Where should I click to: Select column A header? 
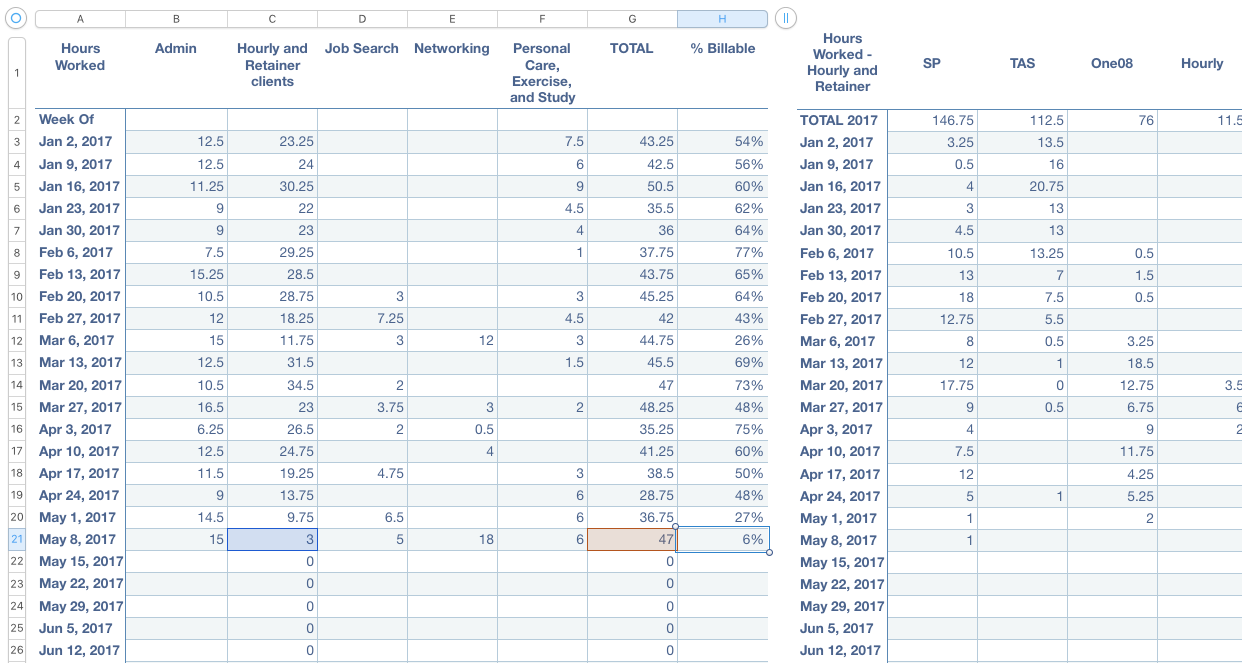click(80, 19)
